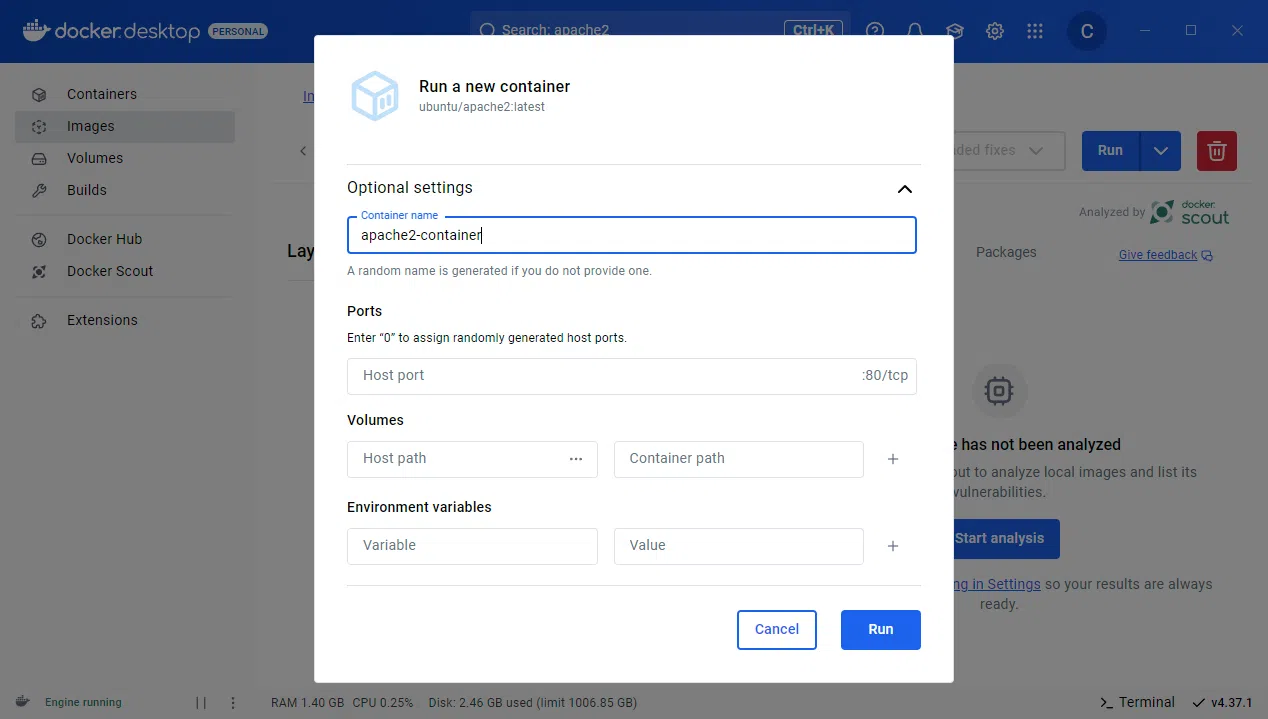The height and width of the screenshot is (719, 1268).
Task: Open the Containers section in the sidebar
Action: 101,93
